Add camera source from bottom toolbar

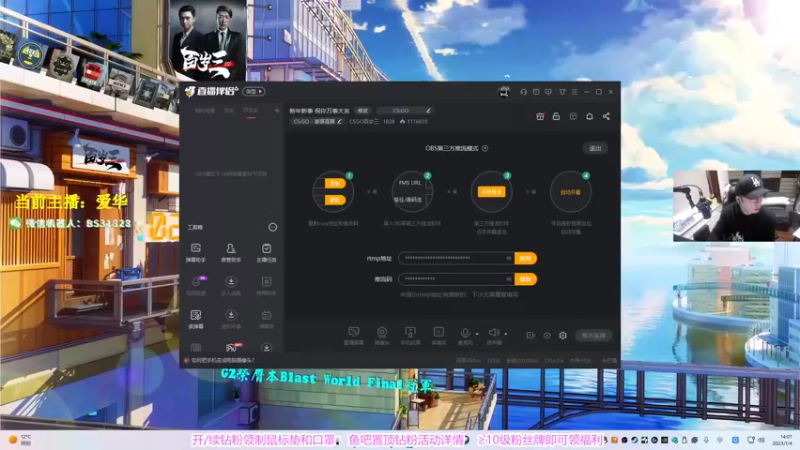pyautogui.click(x=382, y=336)
